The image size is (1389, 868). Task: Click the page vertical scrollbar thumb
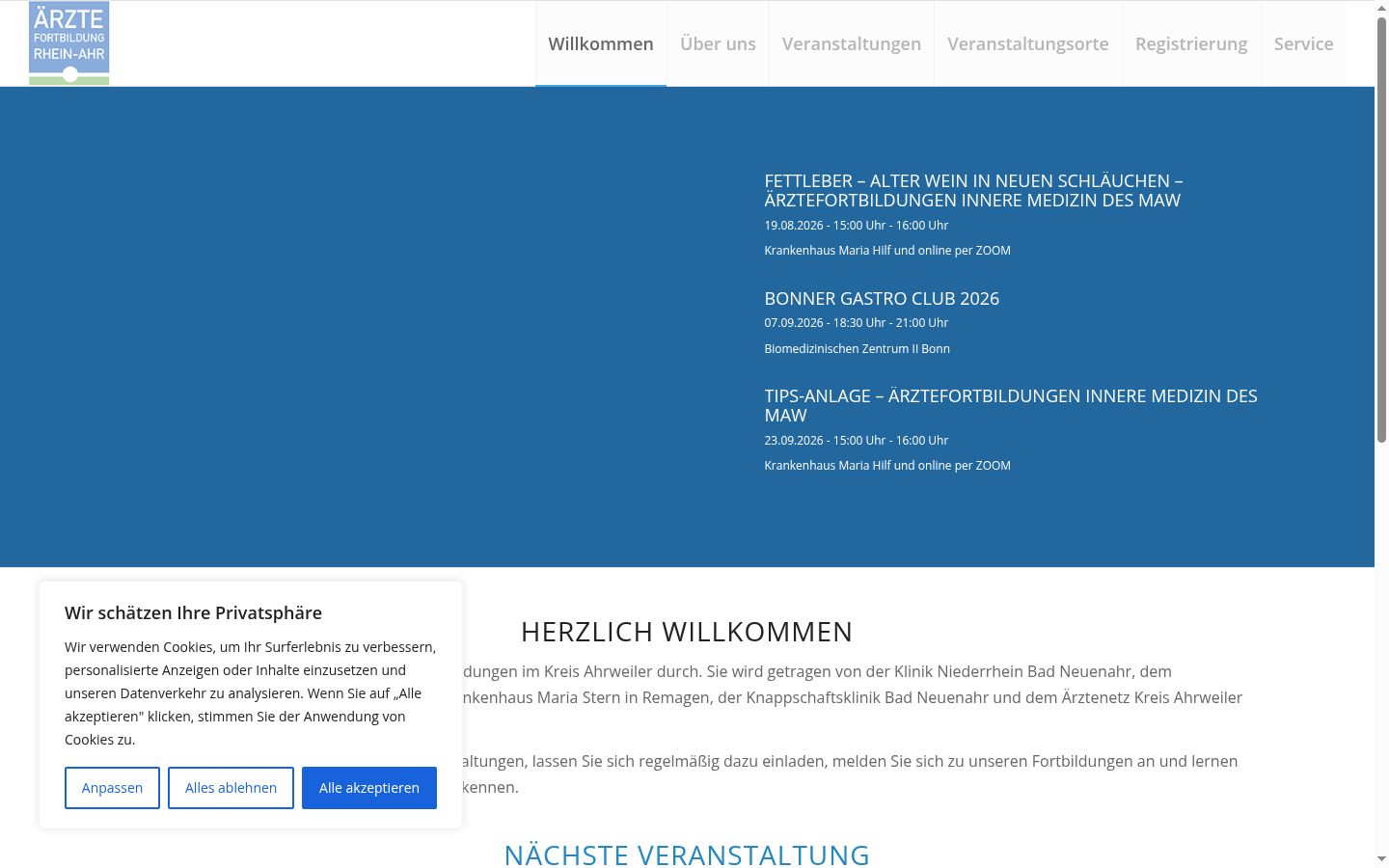pos(1381,230)
